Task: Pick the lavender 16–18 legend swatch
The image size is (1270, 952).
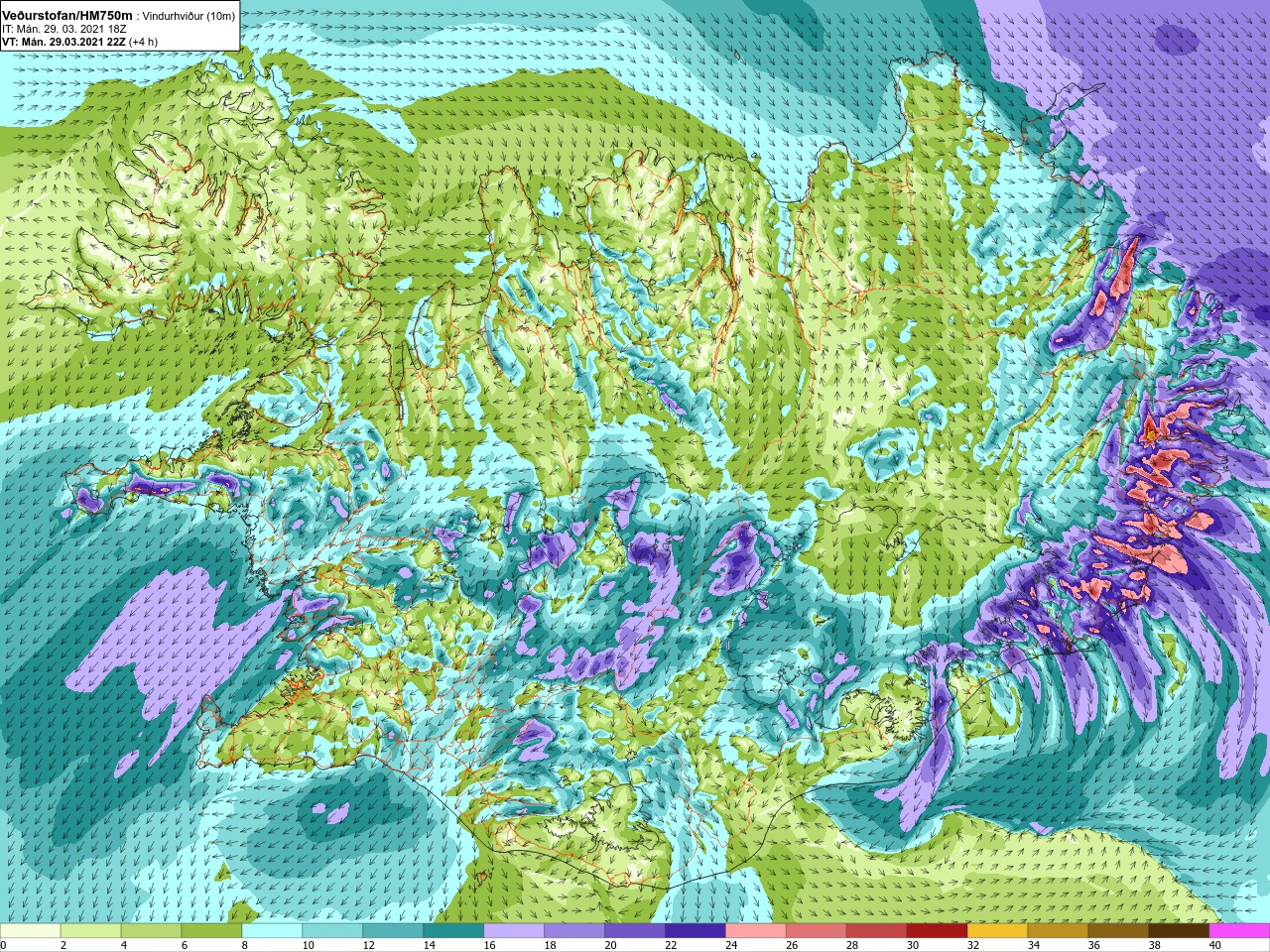Action: tap(515, 931)
